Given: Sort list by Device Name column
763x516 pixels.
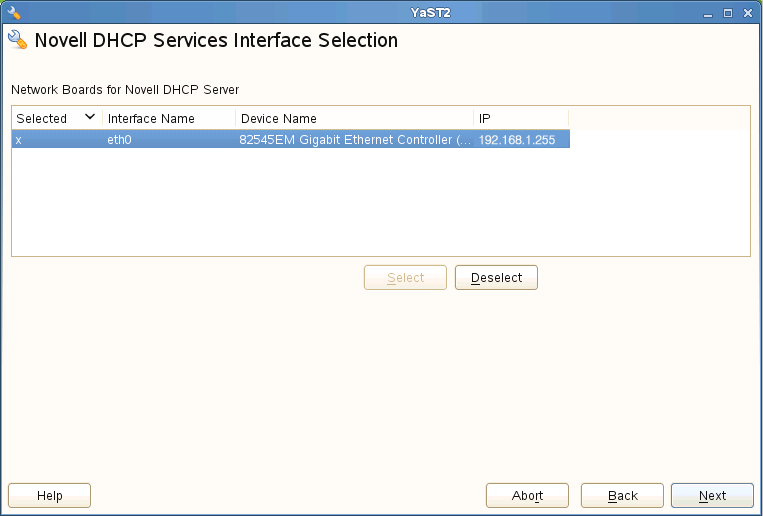Looking at the screenshot, I should [x=279, y=118].
